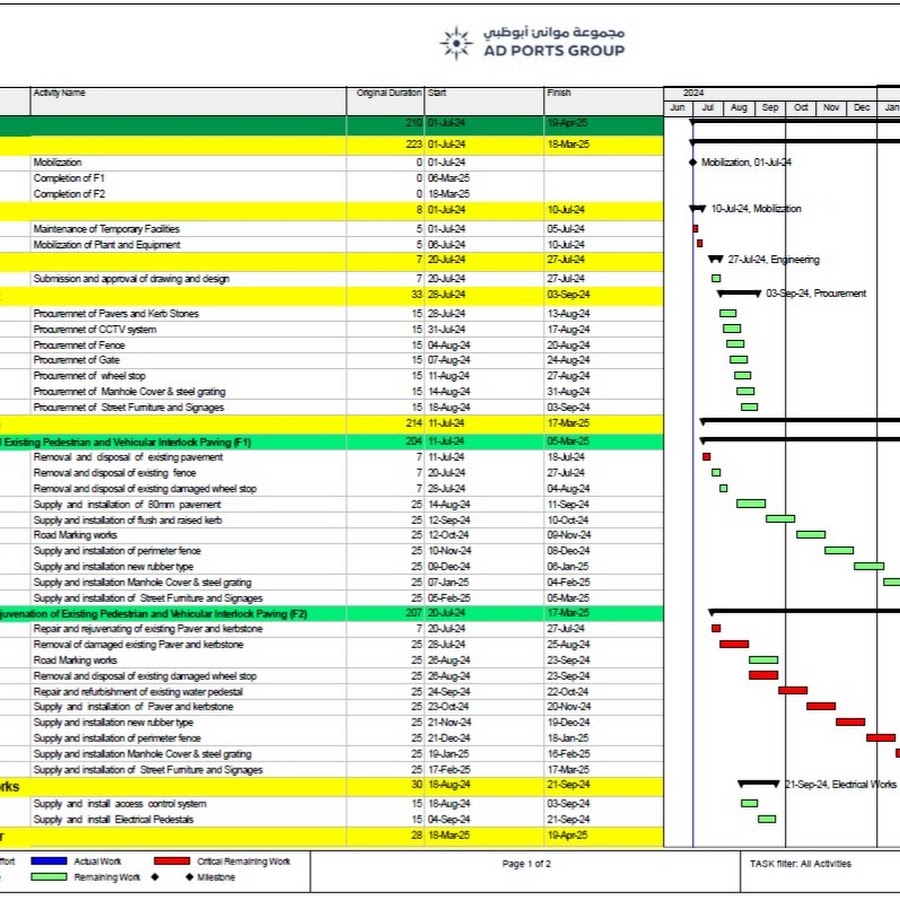This screenshot has height=900, width=900.
Task: Click the Mobilization, 01-Jul-24 milestone label
Action: pyautogui.click(x=746, y=162)
